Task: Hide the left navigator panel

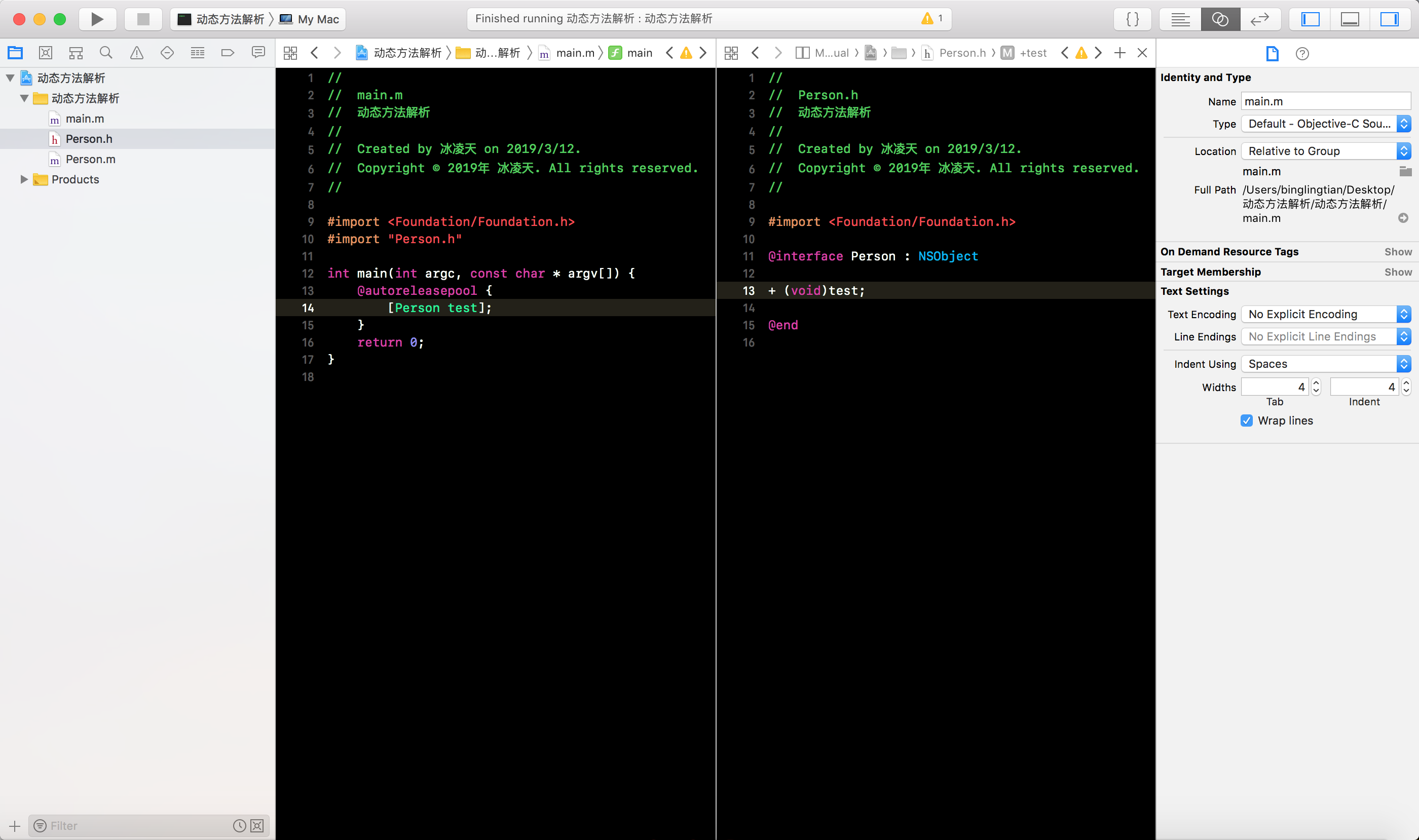Action: point(1310,19)
